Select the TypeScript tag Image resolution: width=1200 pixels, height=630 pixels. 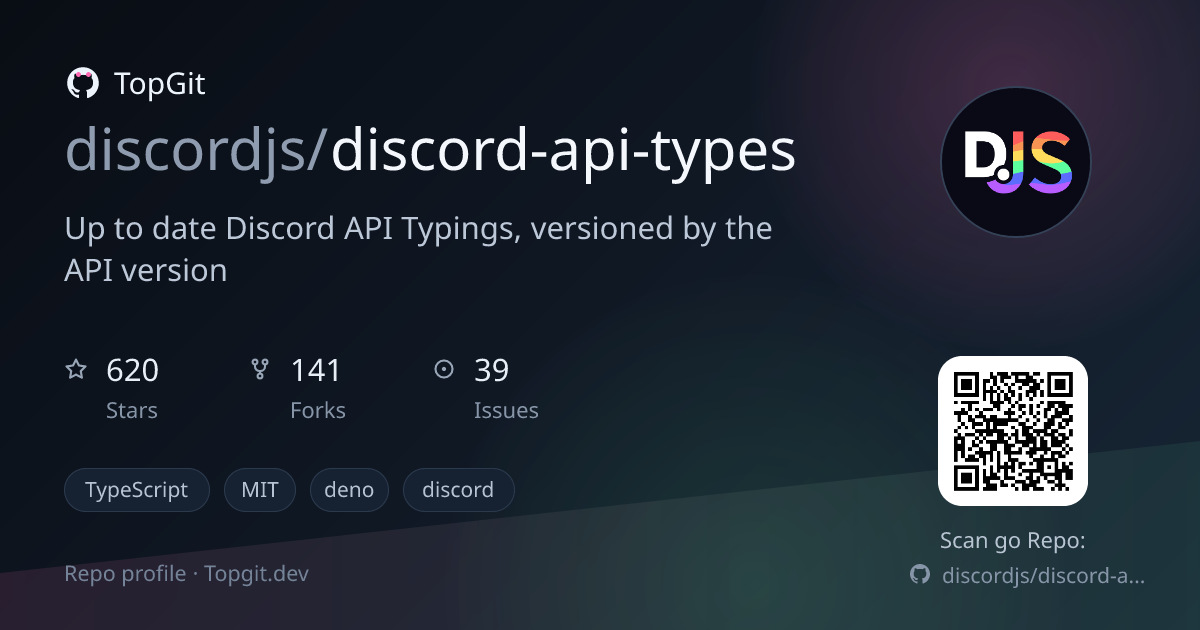point(137,490)
